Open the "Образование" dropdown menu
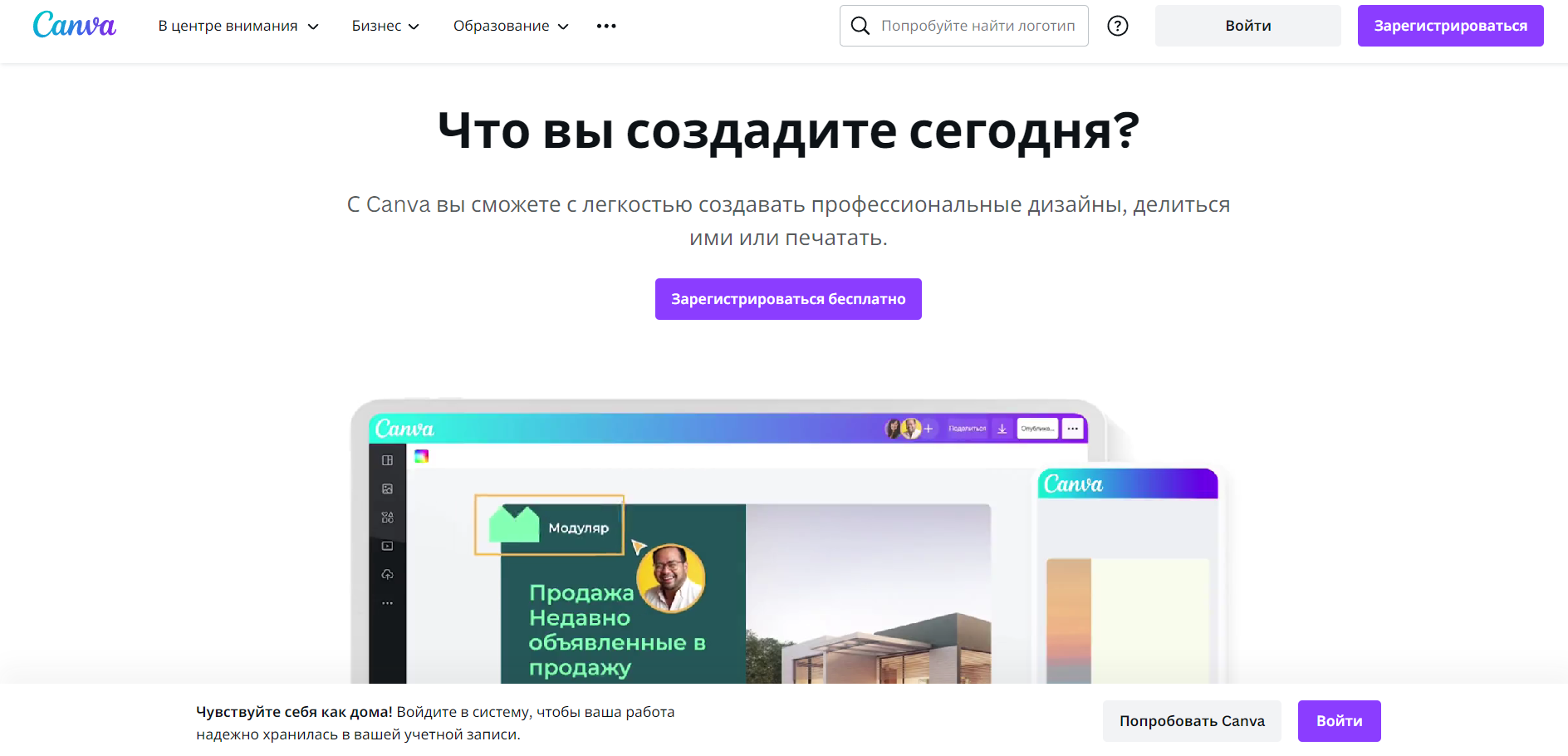 [511, 26]
